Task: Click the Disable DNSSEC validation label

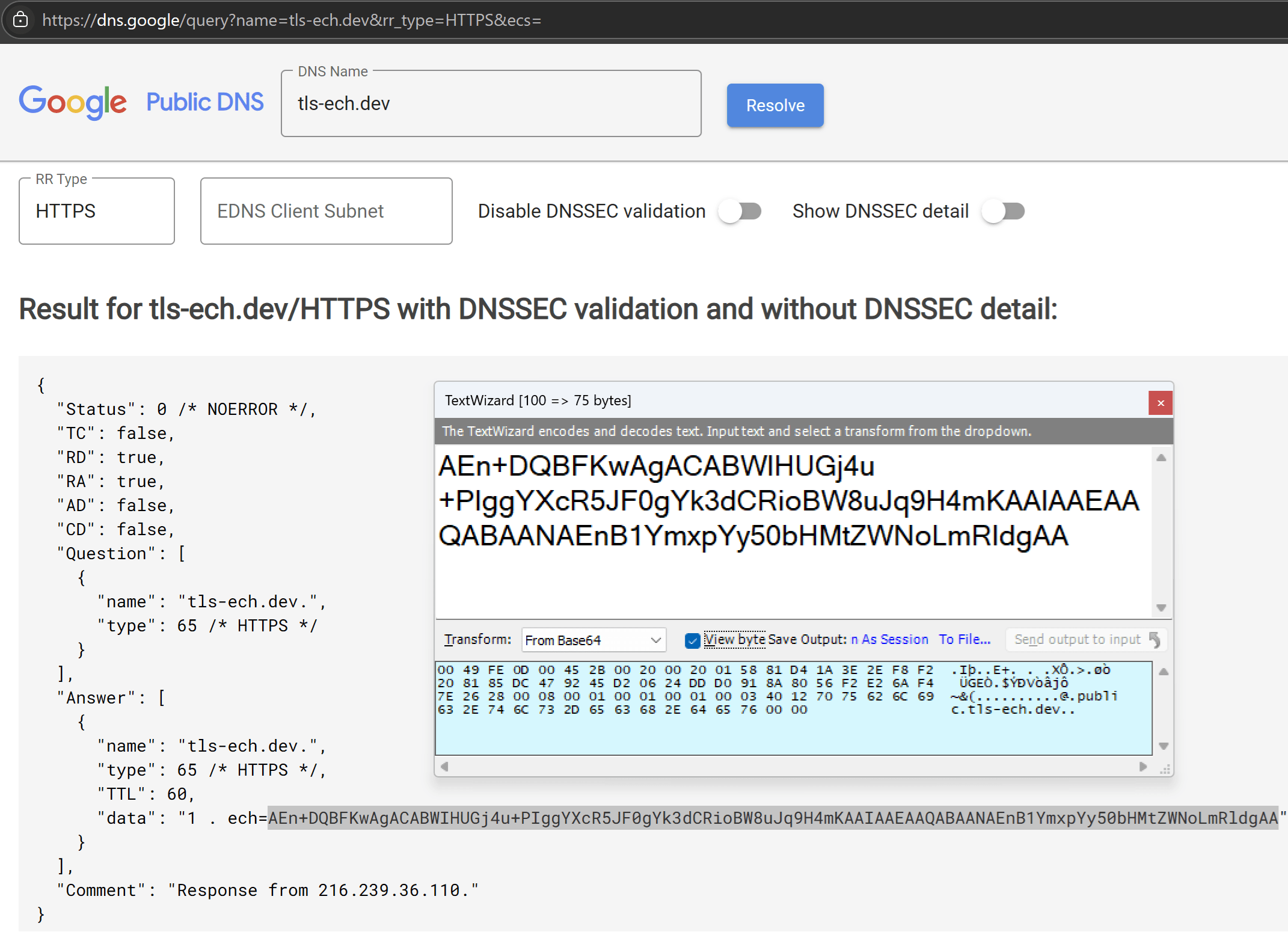Action: click(x=592, y=211)
